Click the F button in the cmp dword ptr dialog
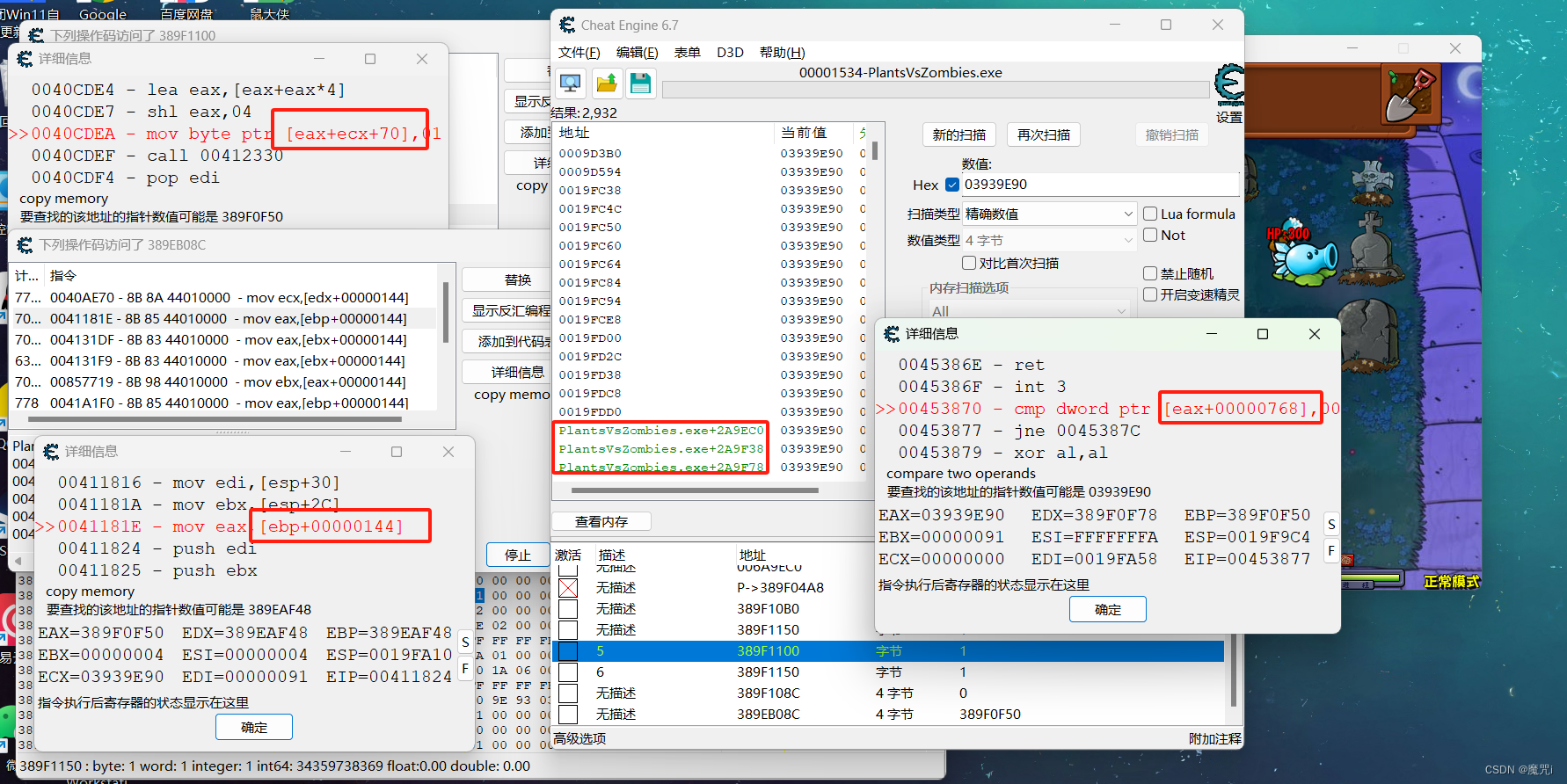1567x784 pixels. (x=1331, y=551)
